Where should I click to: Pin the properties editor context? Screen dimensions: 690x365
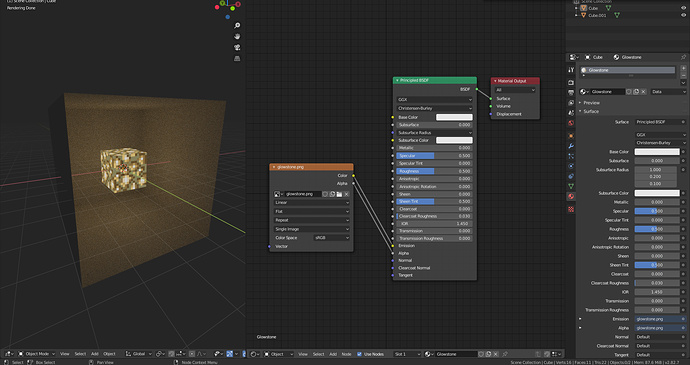point(683,57)
